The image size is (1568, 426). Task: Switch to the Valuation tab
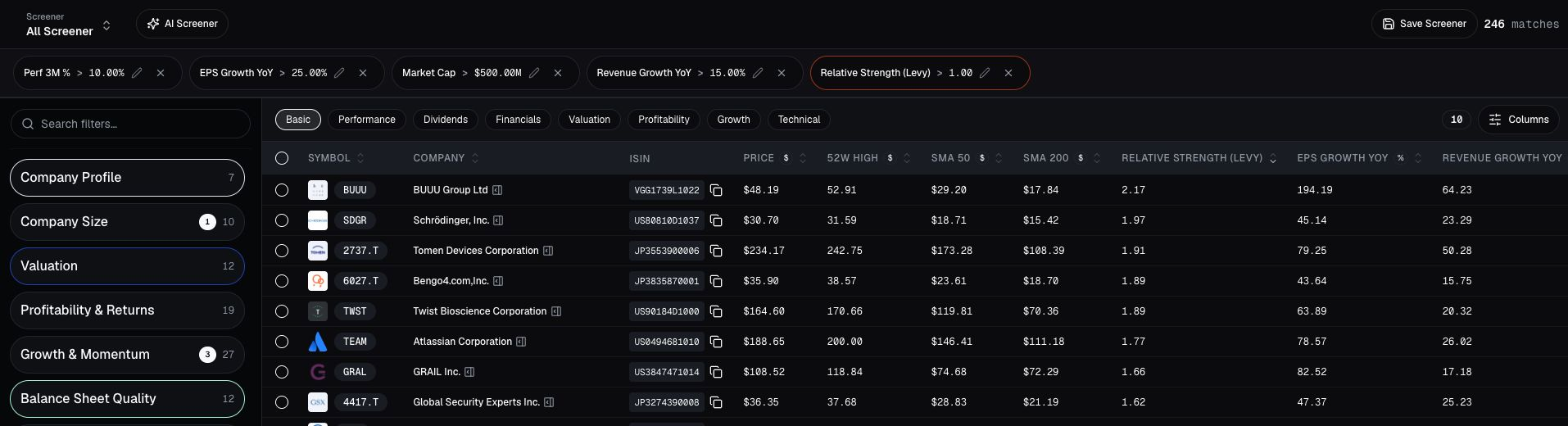[x=590, y=120]
